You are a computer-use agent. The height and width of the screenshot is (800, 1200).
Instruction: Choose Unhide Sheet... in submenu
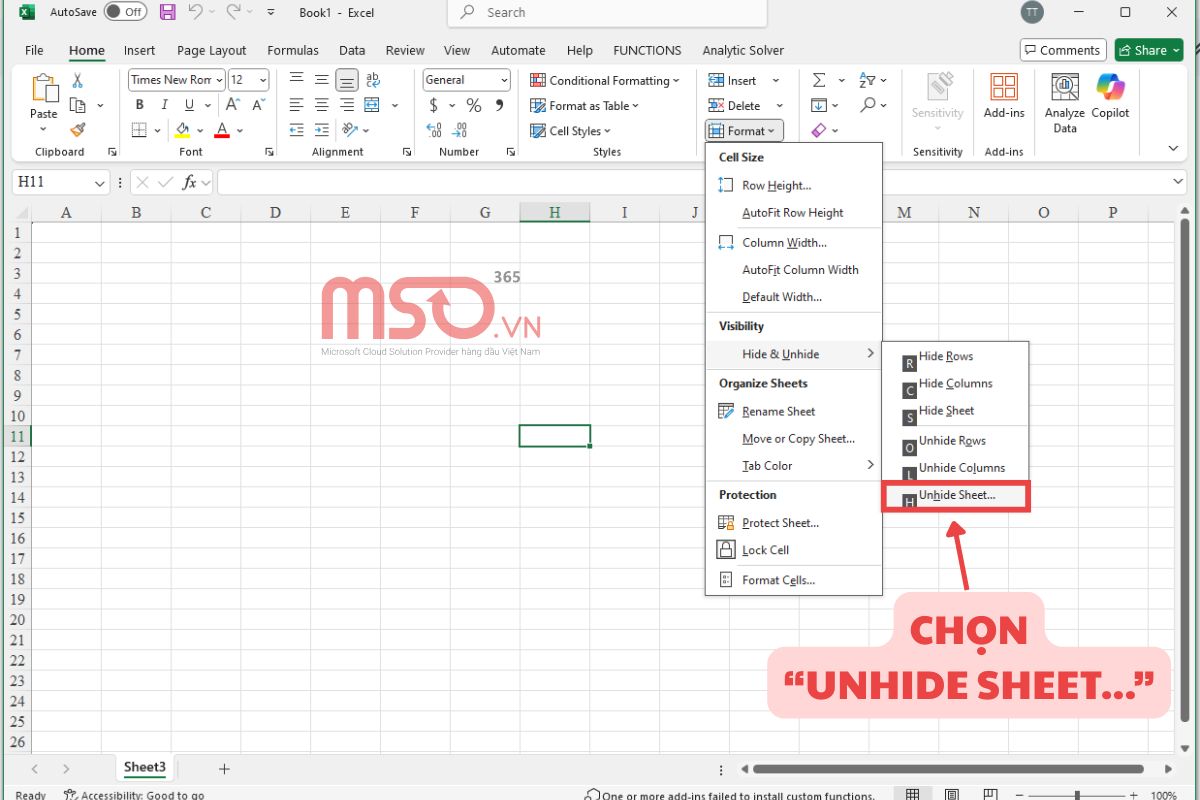click(x=955, y=496)
